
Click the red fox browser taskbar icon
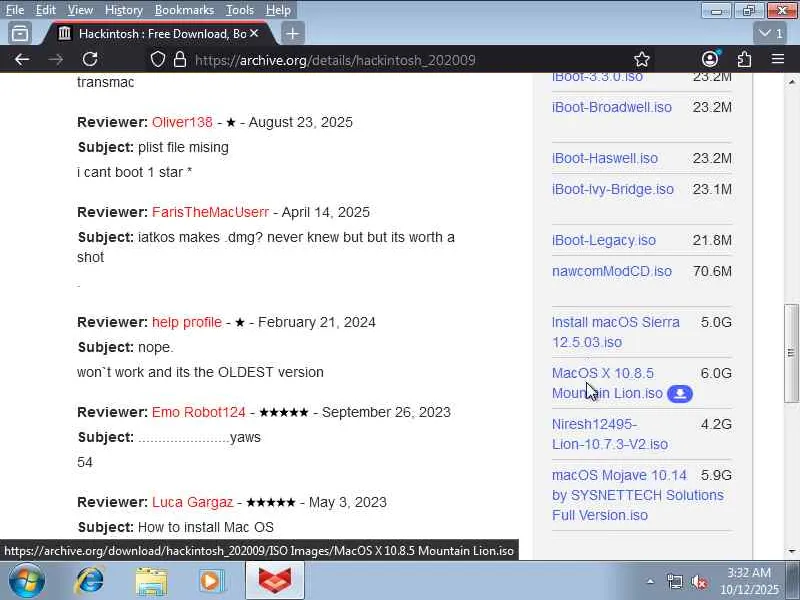click(x=274, y=581)
